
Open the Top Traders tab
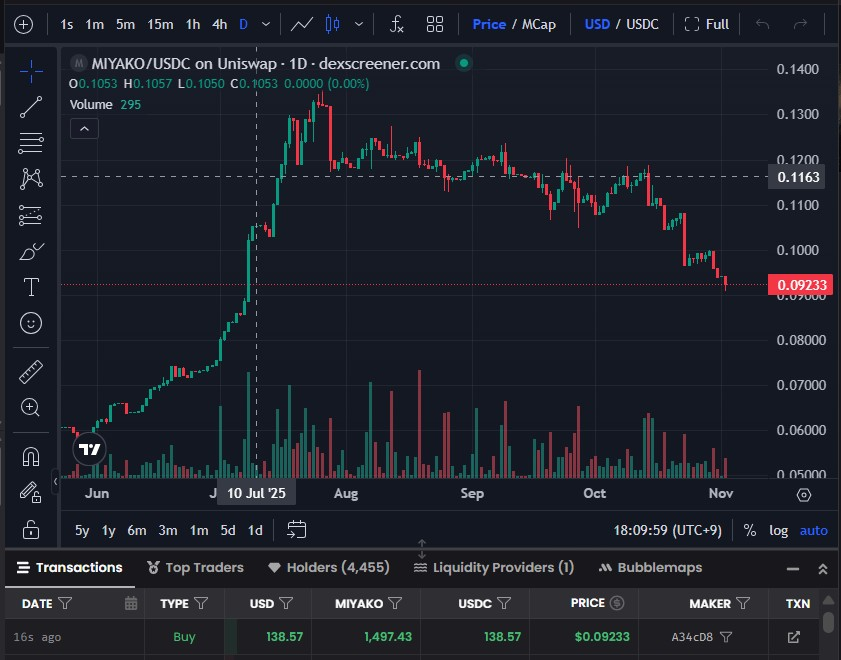point(195,567)
